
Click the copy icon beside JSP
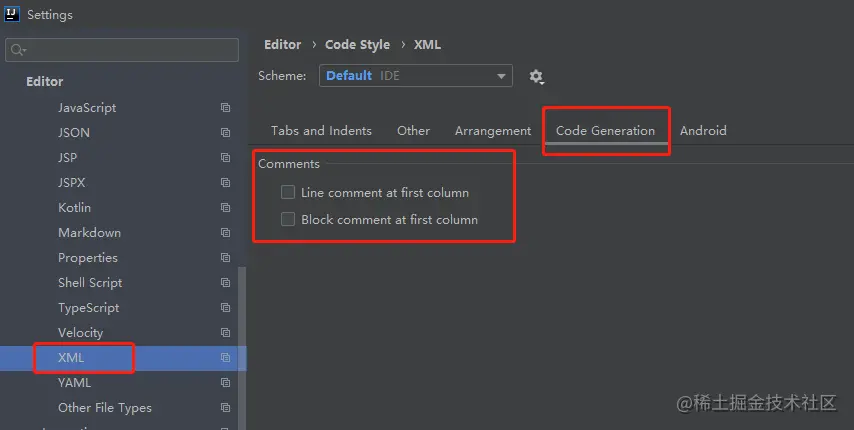(x=225, y=157)
